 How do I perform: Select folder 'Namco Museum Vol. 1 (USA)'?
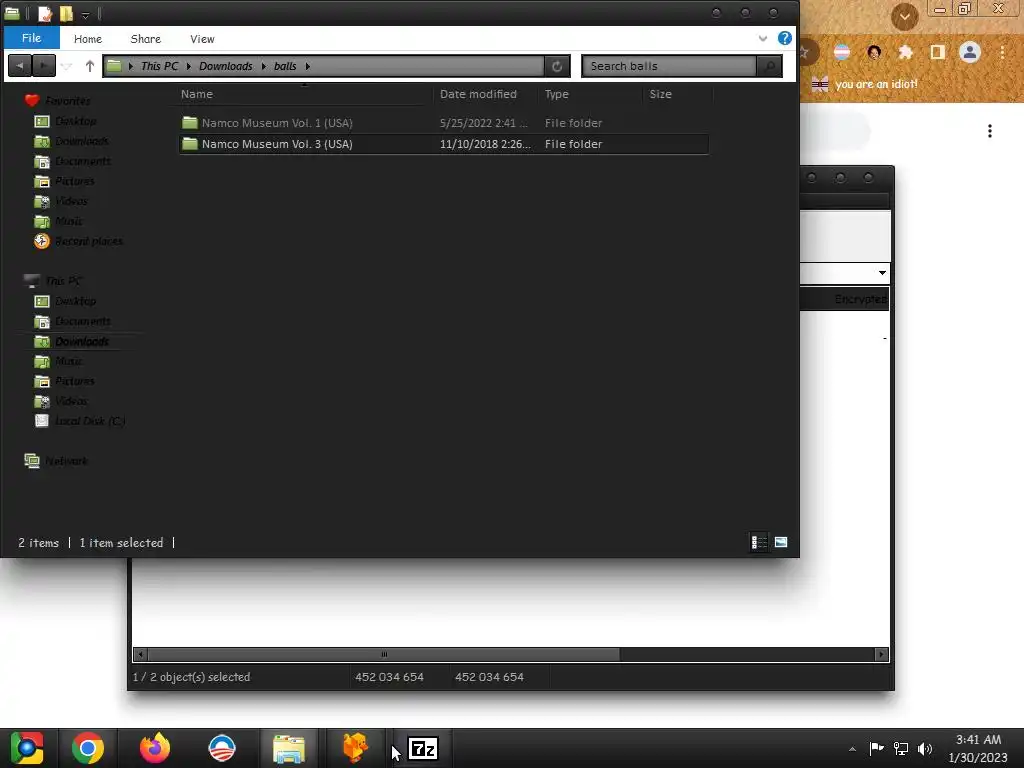tap(444, 123)
